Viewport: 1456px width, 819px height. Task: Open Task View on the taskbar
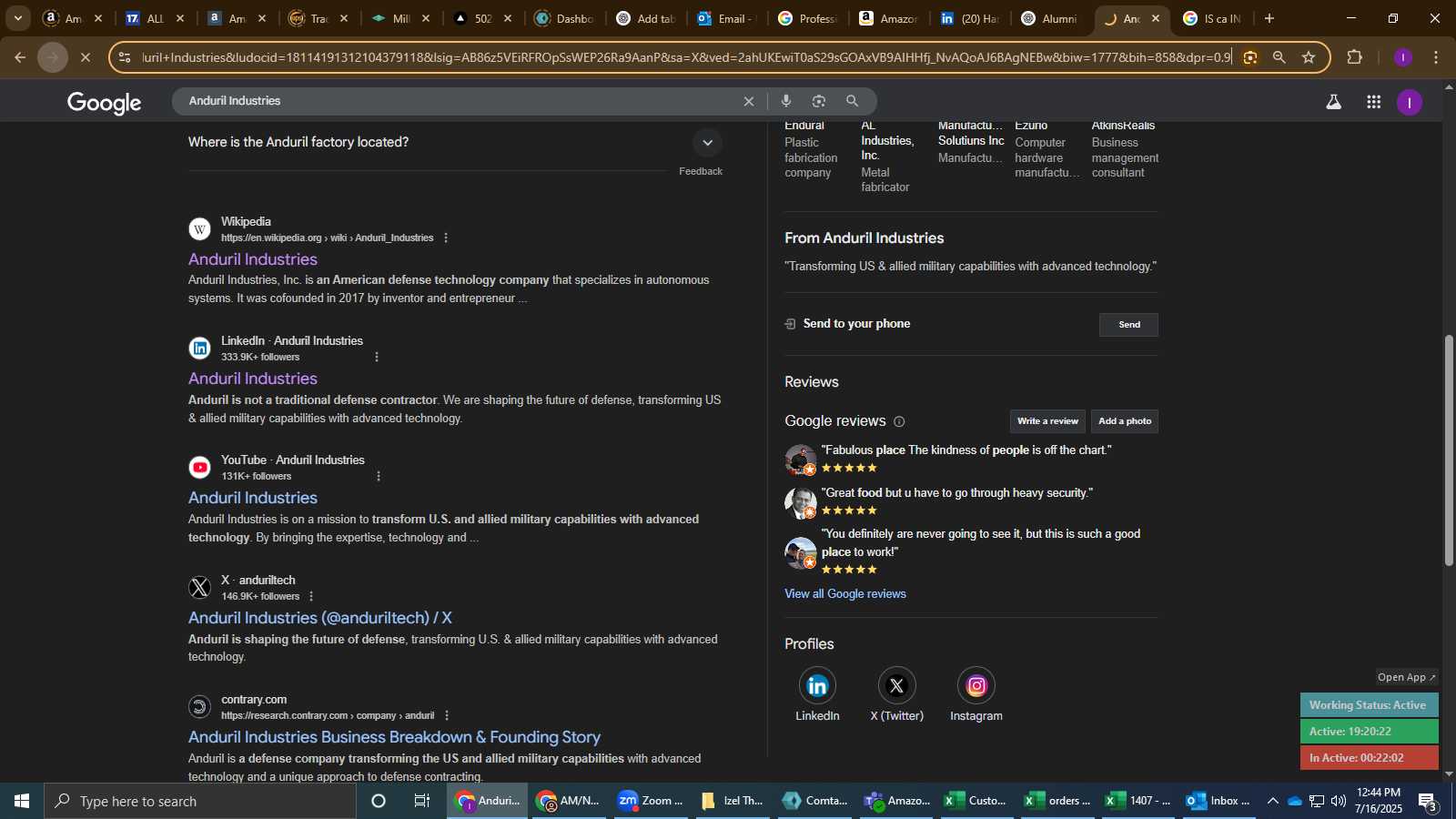click(422, 801)
